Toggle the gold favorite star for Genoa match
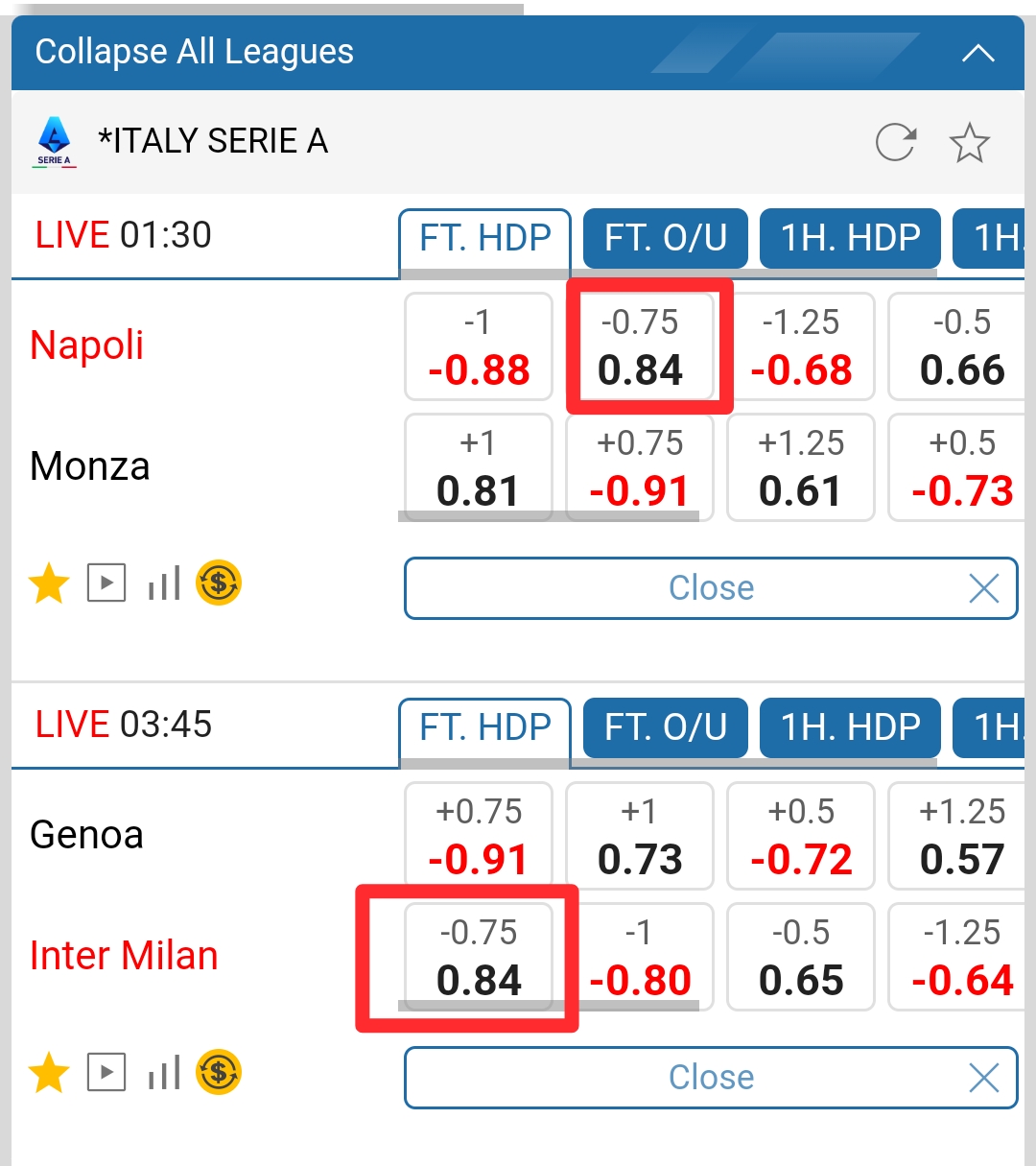This screenshot has height=1166, width=1036. coord(49,1073)
